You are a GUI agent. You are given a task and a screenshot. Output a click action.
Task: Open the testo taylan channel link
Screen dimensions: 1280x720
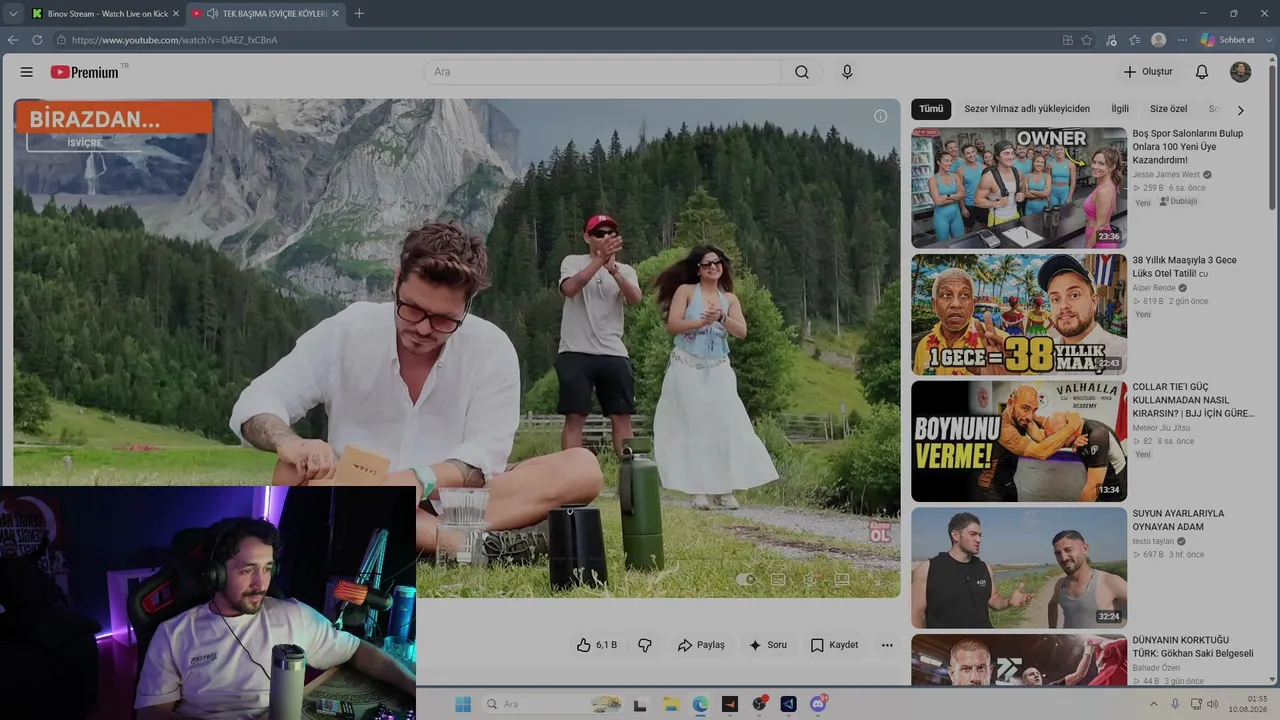pos(1153,541)
